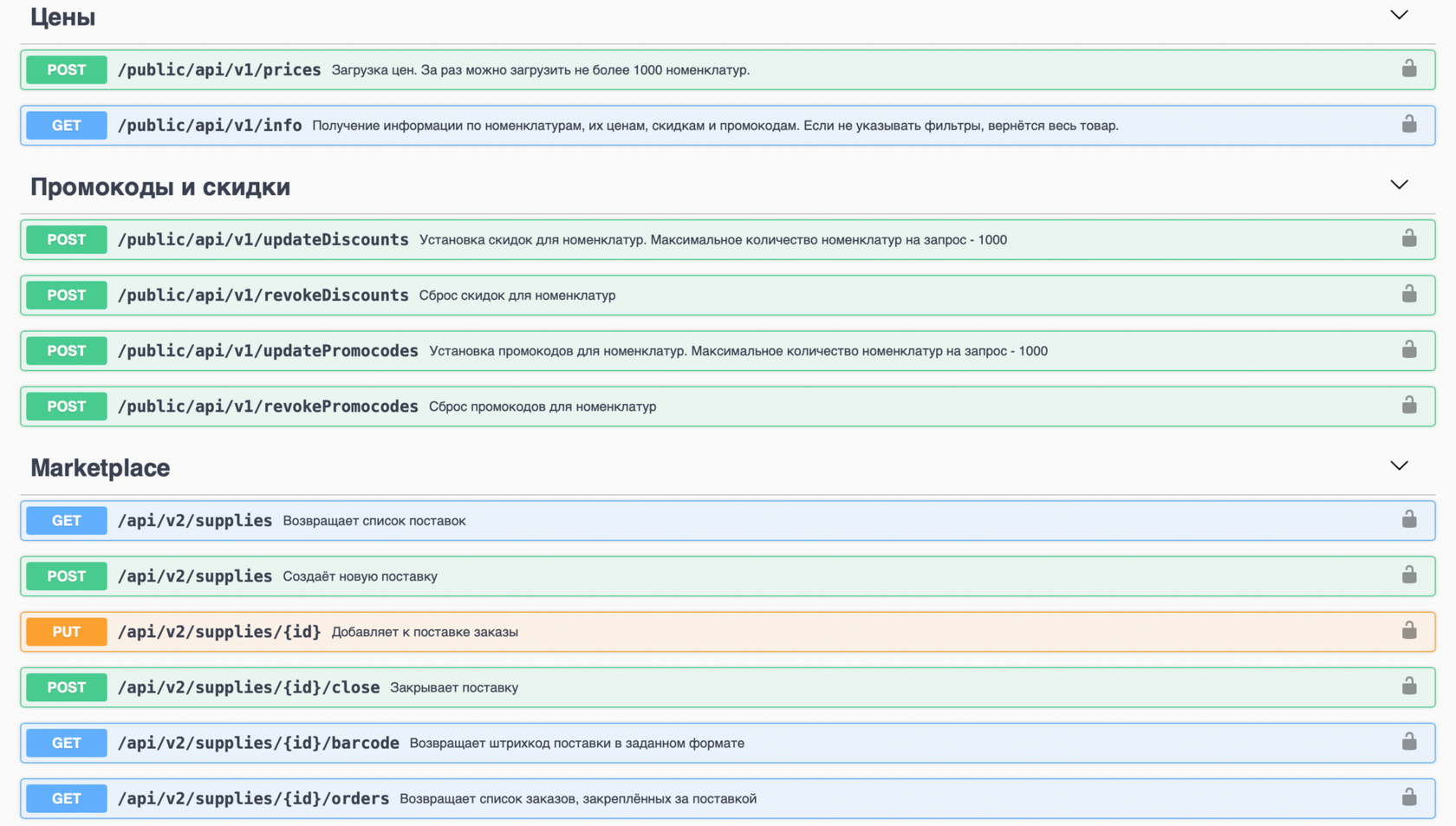Click lock icon for updateDiscounts endpoint
Viewport: 1456px width, 826px height.
1409,238
